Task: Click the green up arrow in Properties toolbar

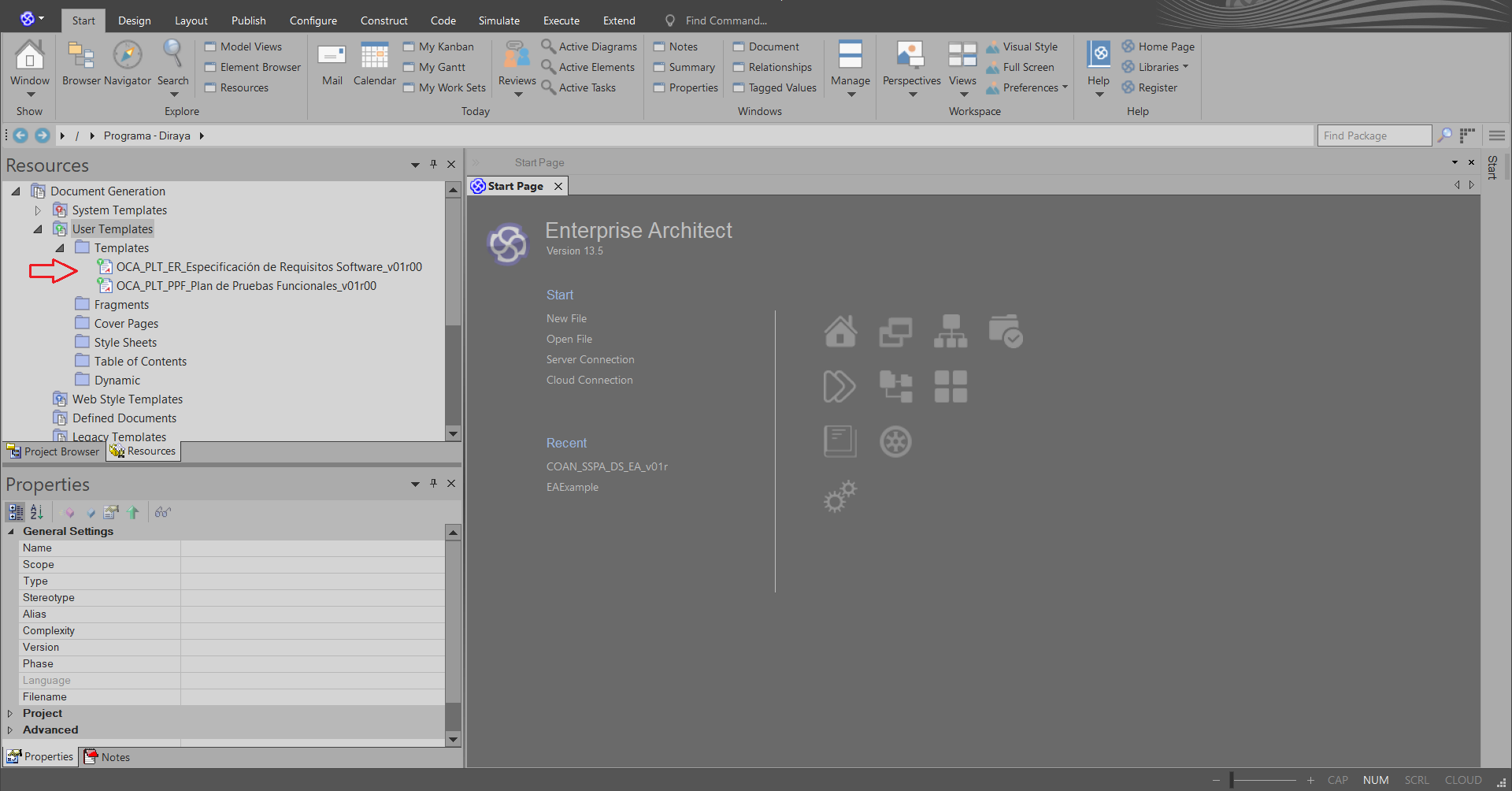Action: tap(133, 512)
